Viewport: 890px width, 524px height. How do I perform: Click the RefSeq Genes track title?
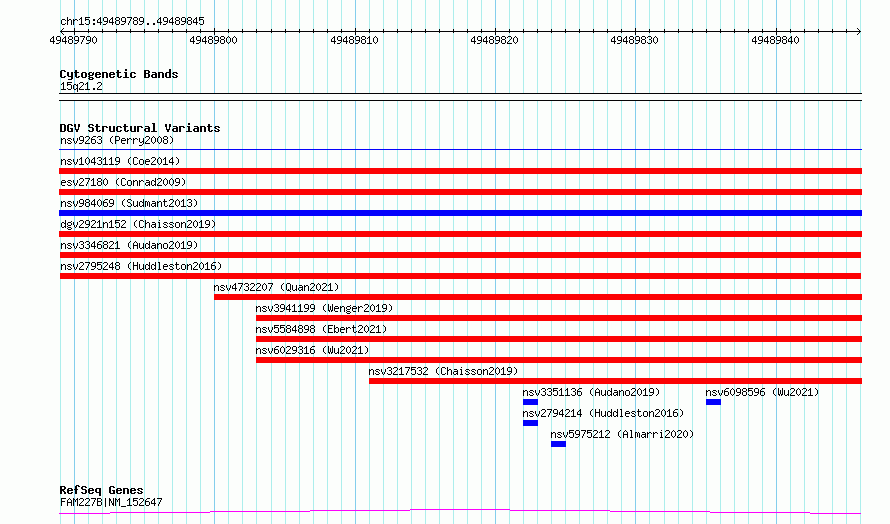[x=101, y=490]
